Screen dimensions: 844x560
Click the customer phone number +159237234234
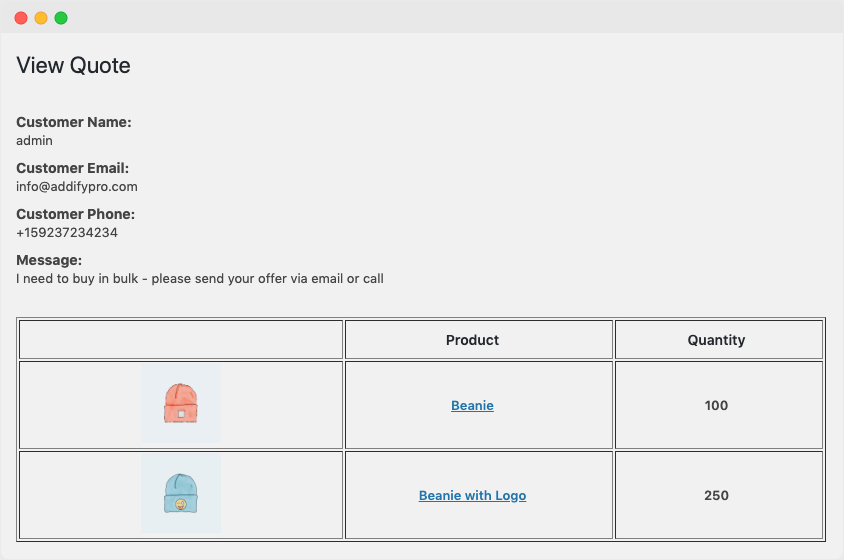click(67, 233)
